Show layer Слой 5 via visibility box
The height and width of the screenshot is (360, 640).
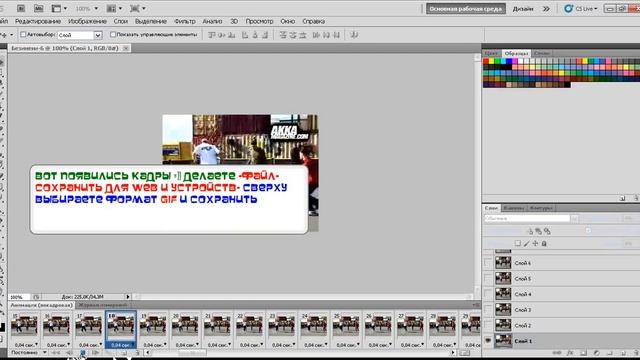488,279
